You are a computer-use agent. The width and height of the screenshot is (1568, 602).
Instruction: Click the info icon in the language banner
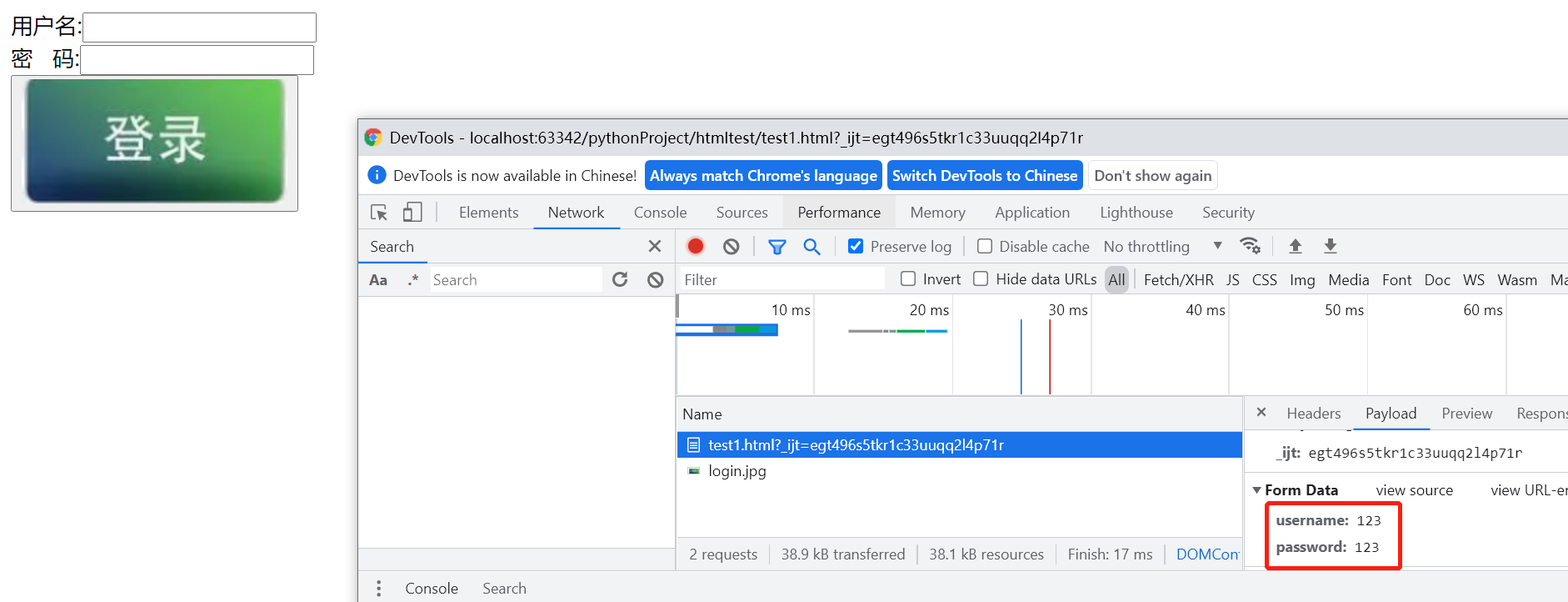point(377,175)
